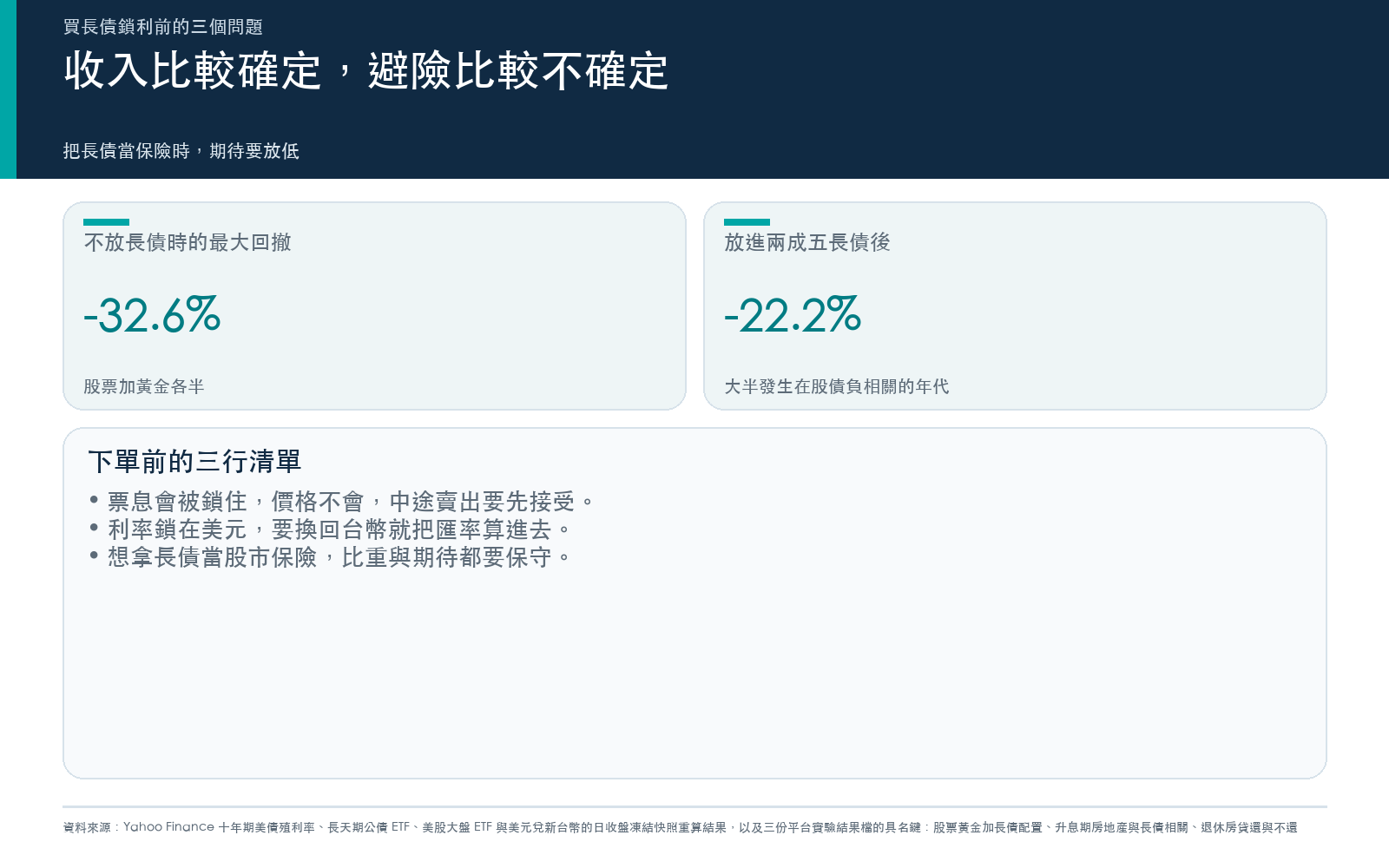Select the main title 收入比較確定，避險比較不確定
The image size is (1389, 868).
click(x=366, y=71)
